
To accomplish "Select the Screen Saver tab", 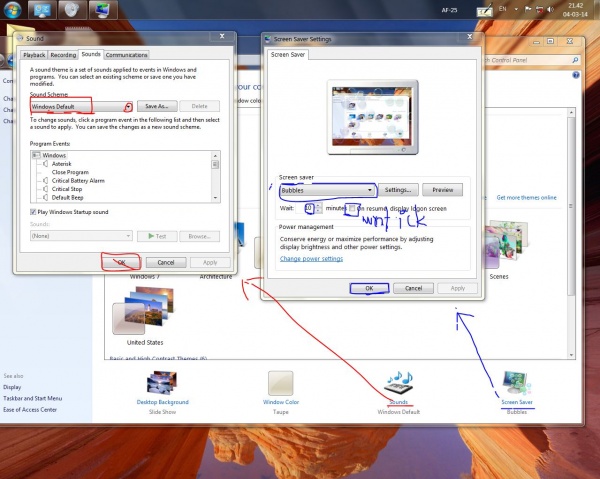I will [288, 54].
